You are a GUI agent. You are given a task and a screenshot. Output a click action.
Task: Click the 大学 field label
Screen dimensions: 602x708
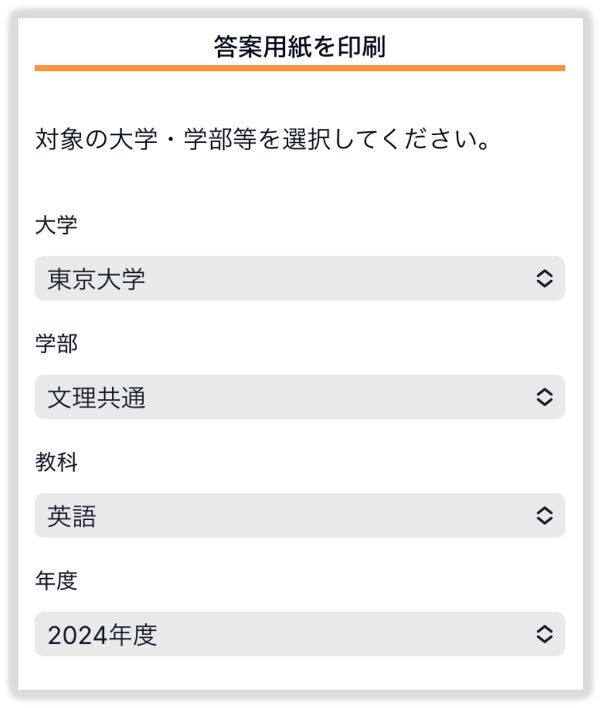point(56,225)
